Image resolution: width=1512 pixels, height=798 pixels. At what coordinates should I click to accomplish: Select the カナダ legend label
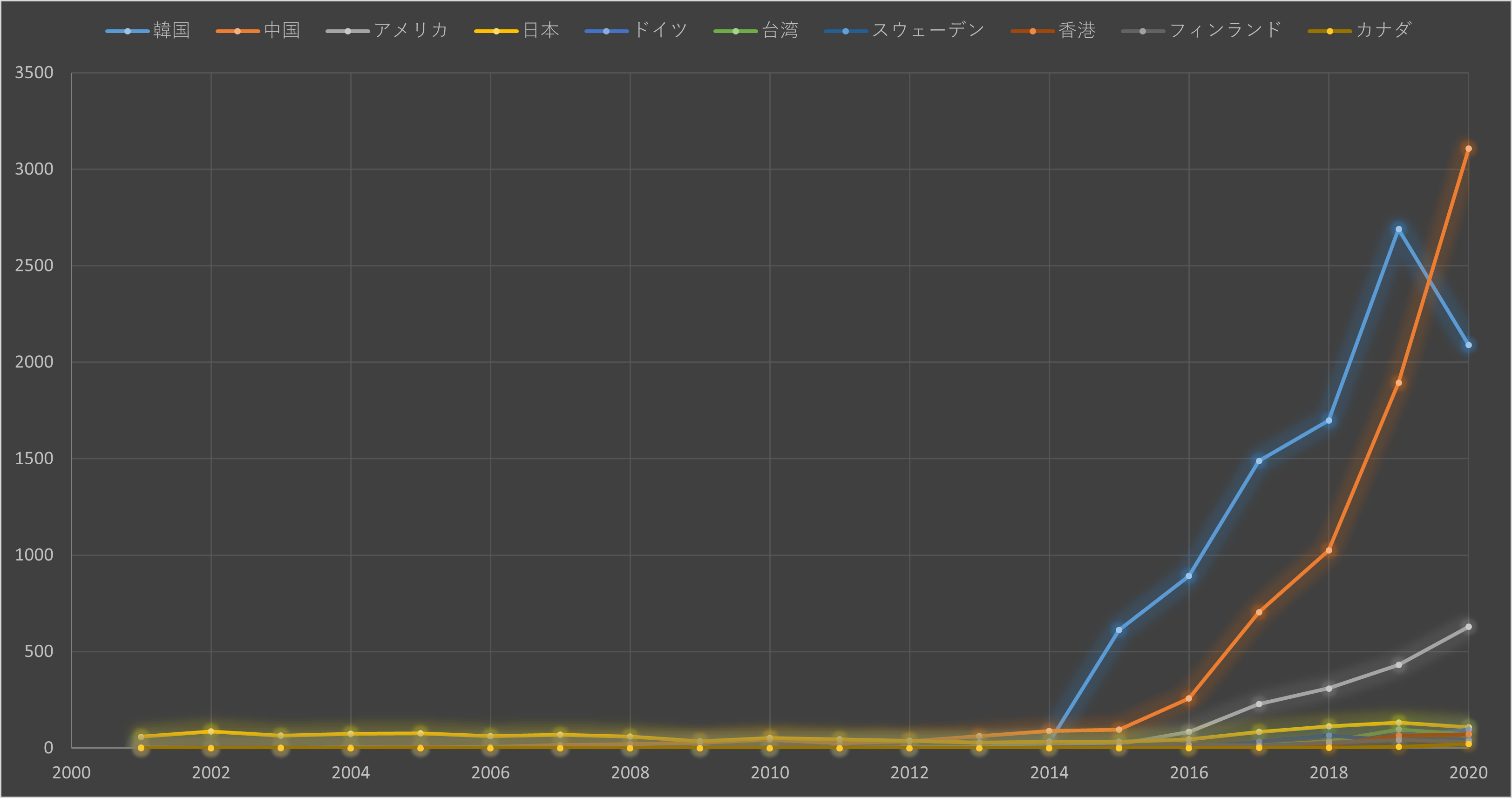click(1383, 31)
